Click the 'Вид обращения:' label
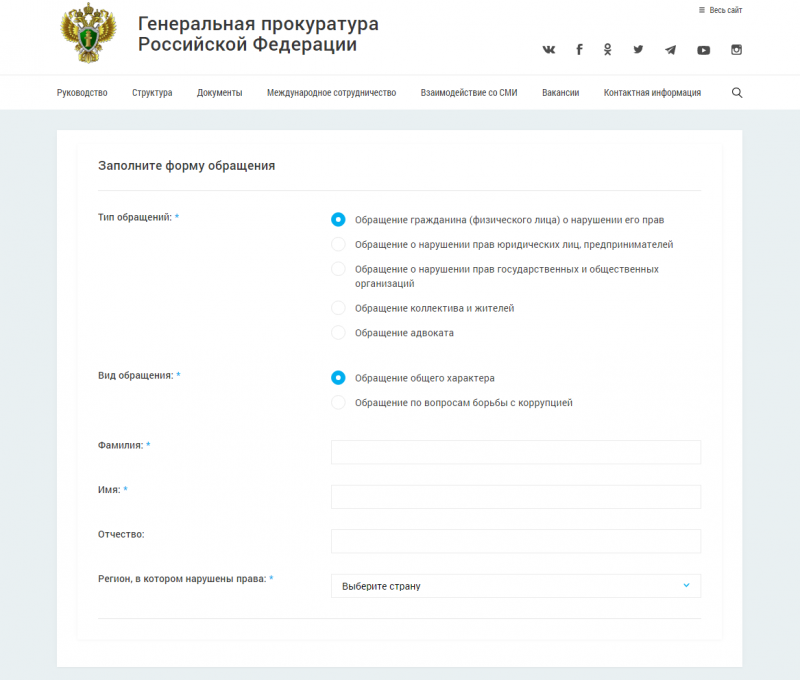 pyautogui.click(x=136, y=375)
